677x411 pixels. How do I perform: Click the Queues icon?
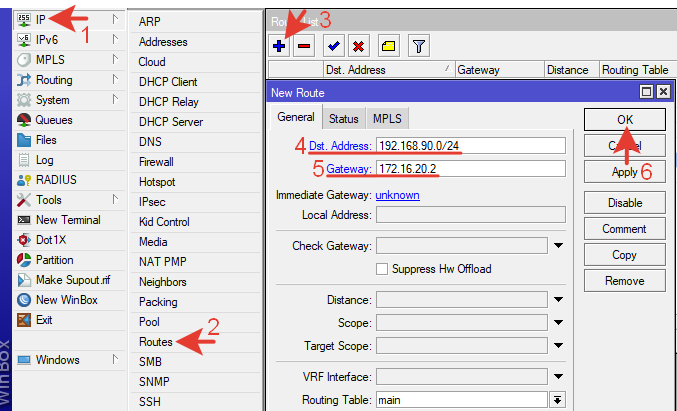pyautogui.click(x=24, y=120)
